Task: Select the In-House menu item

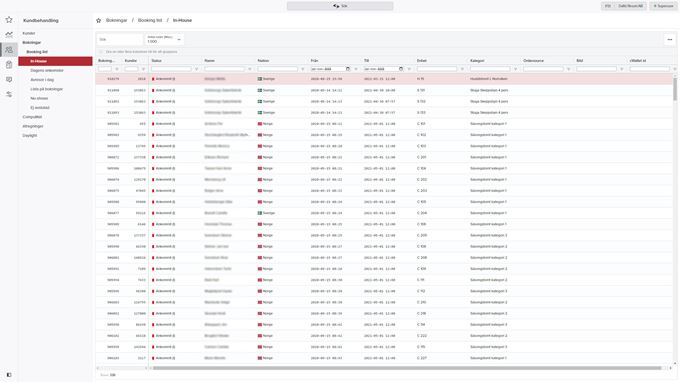Action: 56,61
